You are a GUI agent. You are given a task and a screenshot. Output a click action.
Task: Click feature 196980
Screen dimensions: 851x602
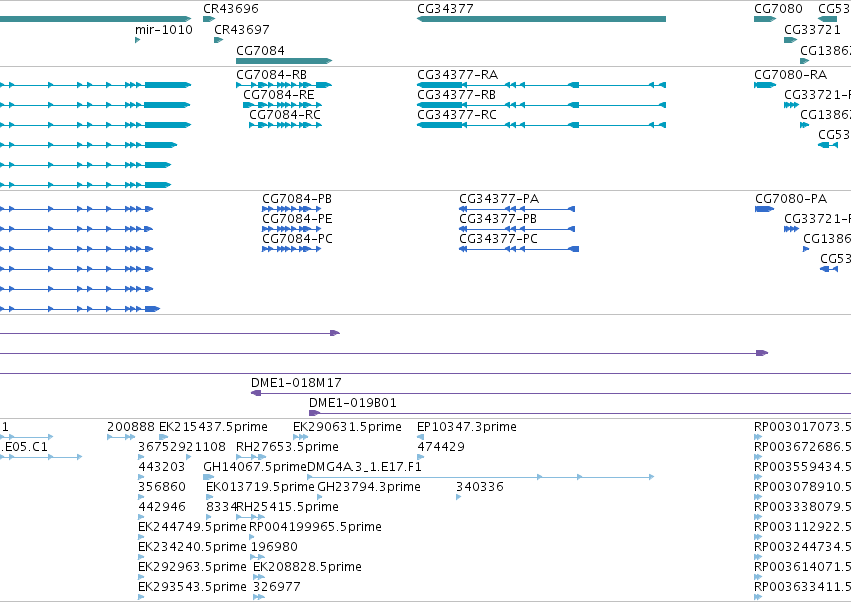[x=275, y=547]
